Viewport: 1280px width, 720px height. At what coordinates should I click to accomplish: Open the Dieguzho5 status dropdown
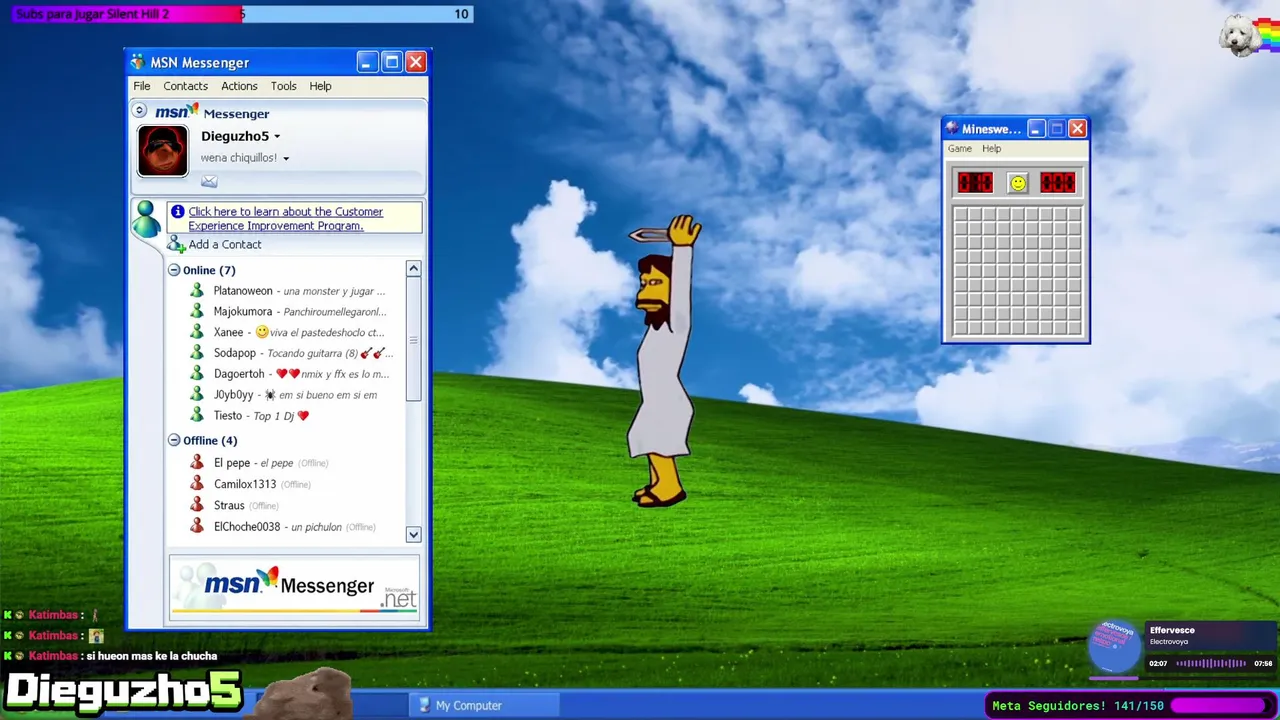(x=277, y=137)
